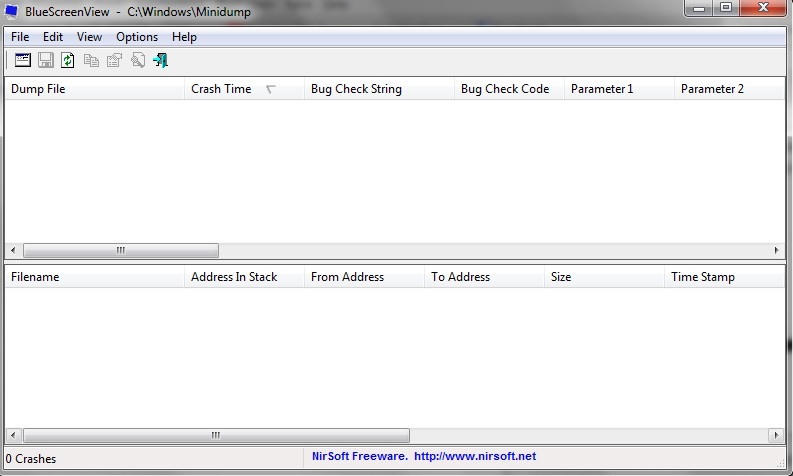Click the BlueScreenView title bar app icon
This screenshot has width=793, height=476.
12,11
